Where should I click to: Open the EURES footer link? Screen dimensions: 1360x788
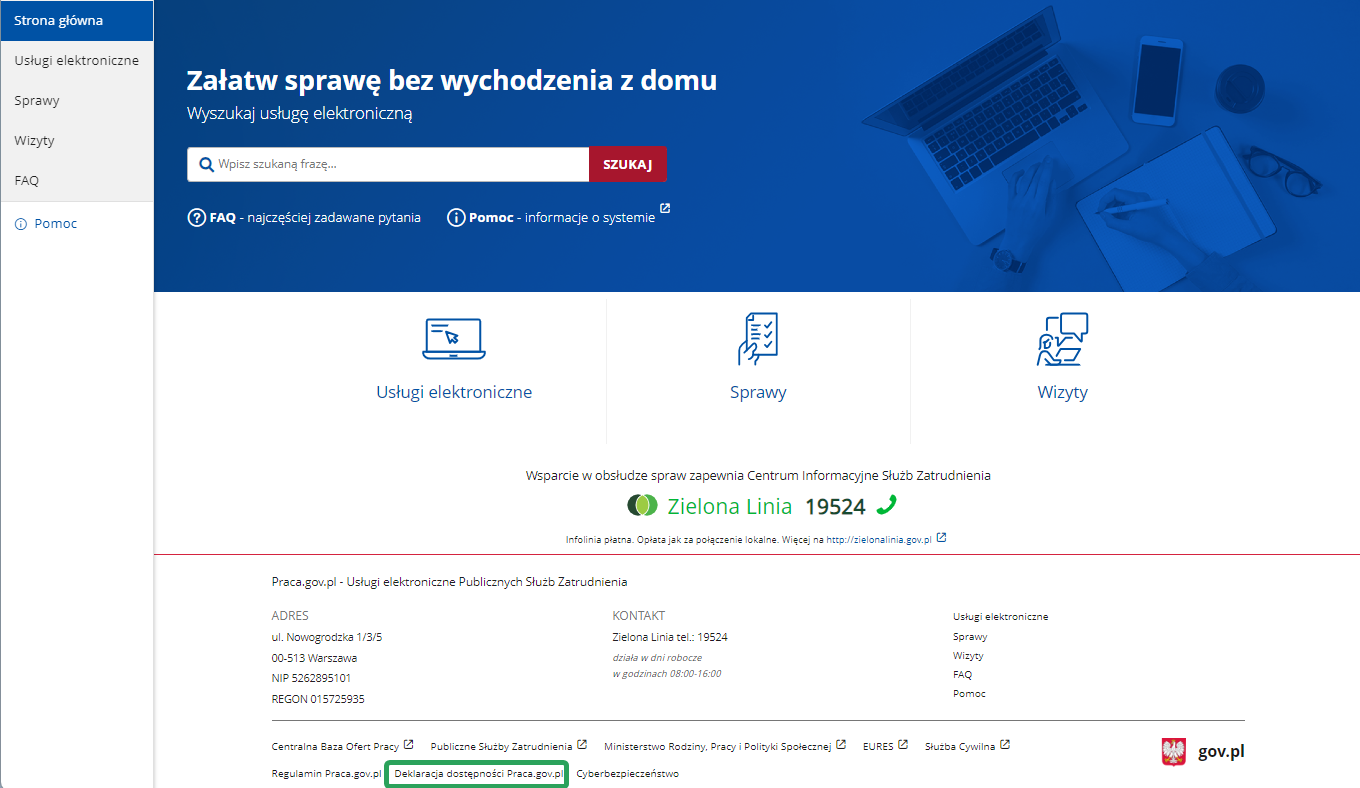[x=878, y=747]
